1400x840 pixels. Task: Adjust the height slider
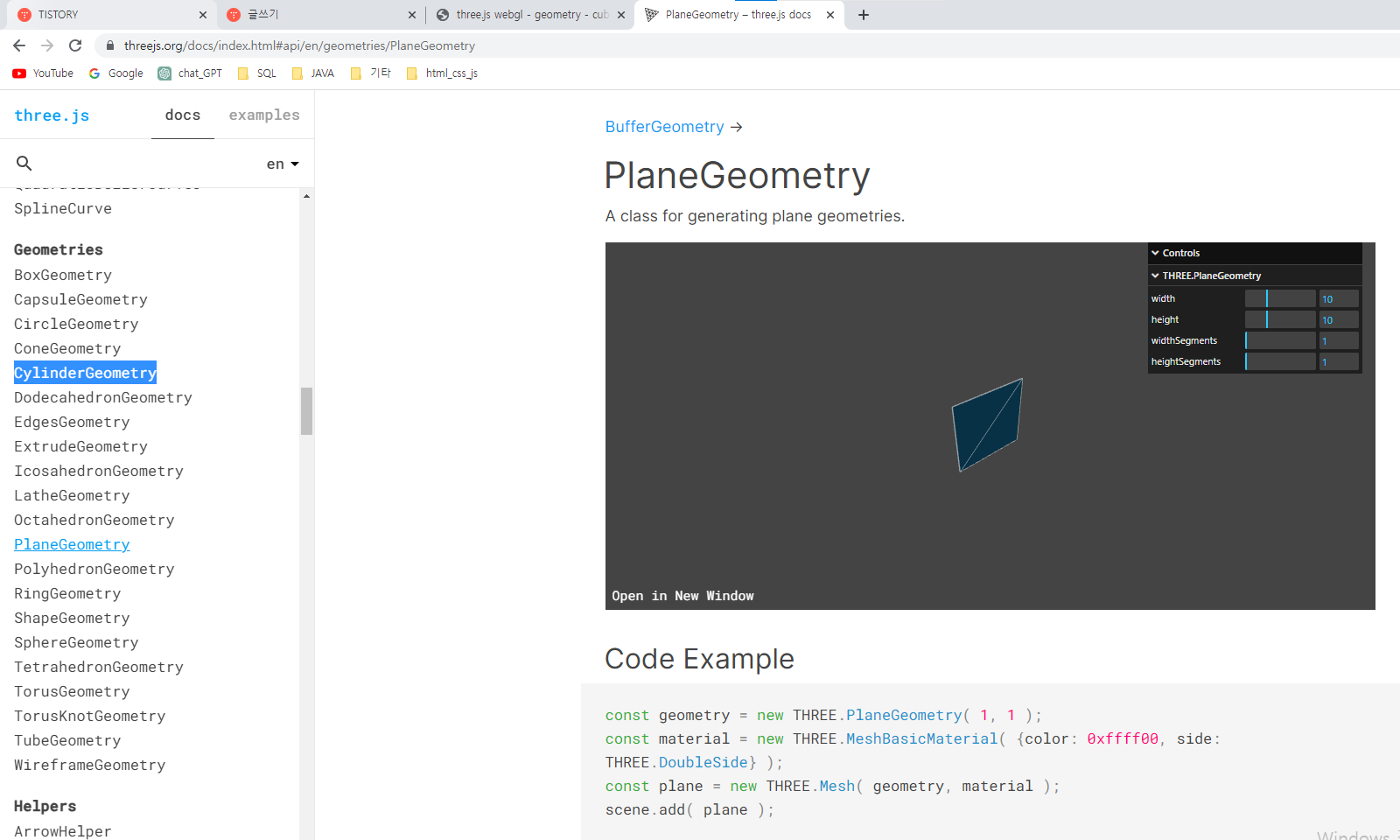click(x=1280, y=319)
